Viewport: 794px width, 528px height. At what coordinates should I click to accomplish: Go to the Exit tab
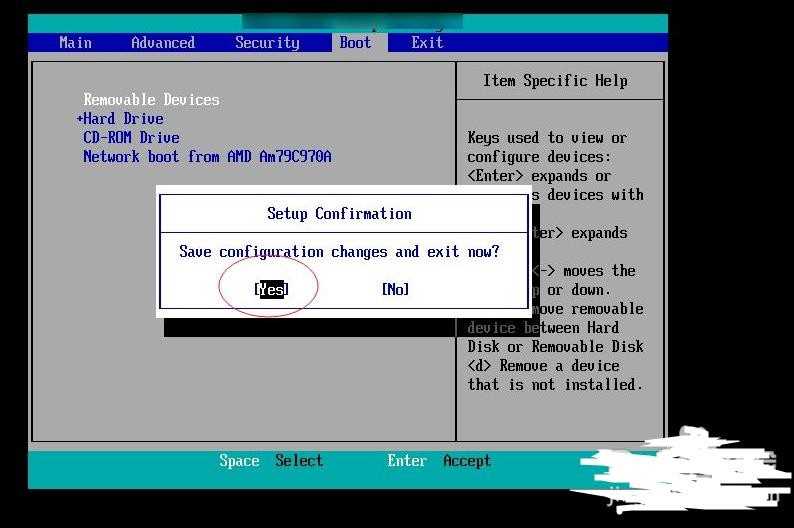click(x=427, y=43)
